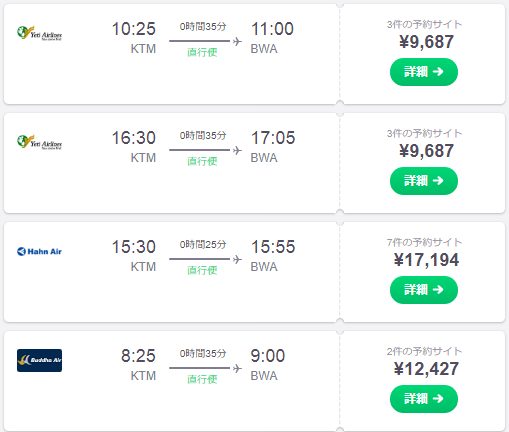Click the 9:00 BWA arrival time
The image size is (509, 432).
[268, 356]
